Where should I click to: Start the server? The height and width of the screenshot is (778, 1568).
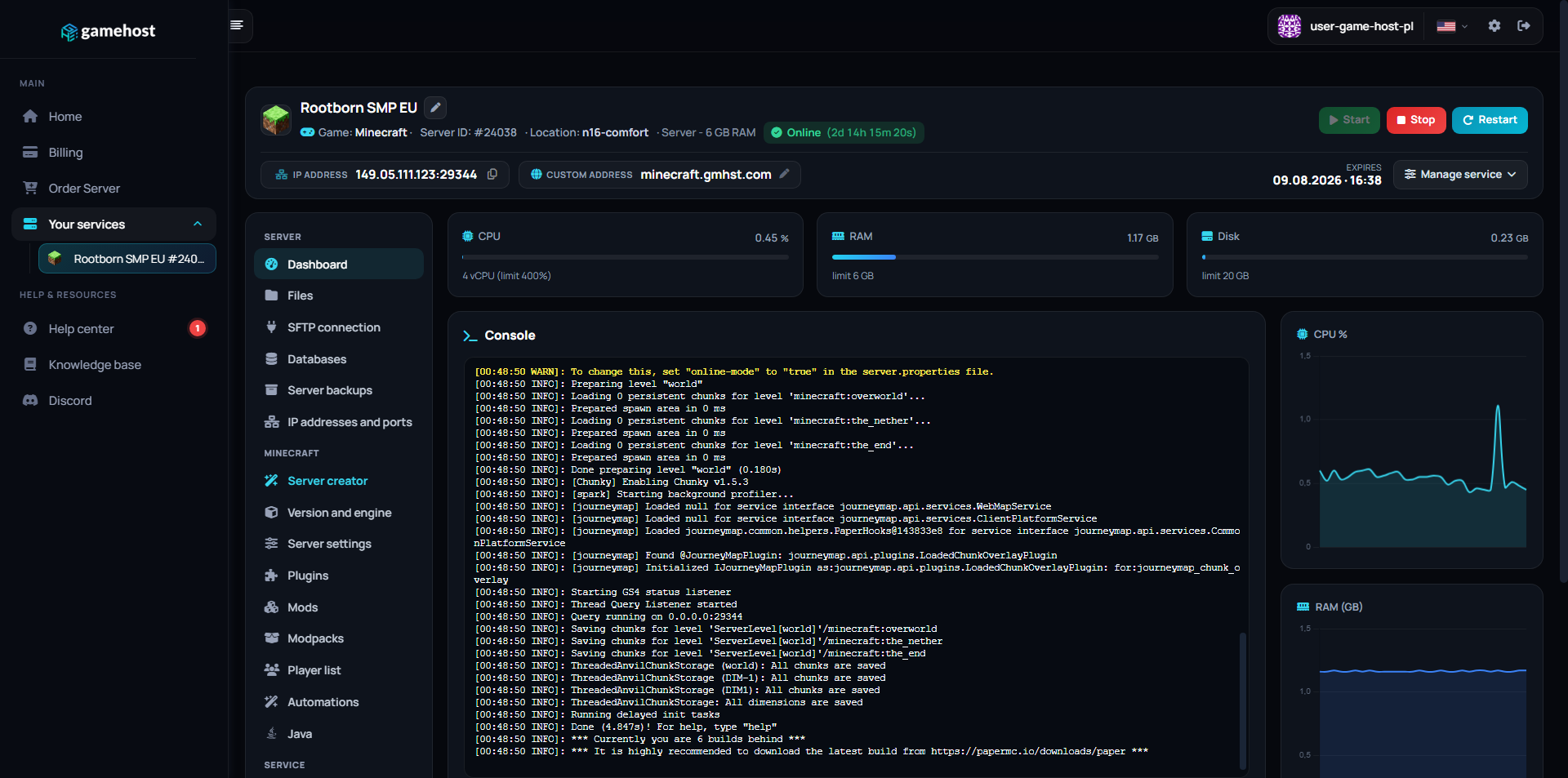(1349, 120)
